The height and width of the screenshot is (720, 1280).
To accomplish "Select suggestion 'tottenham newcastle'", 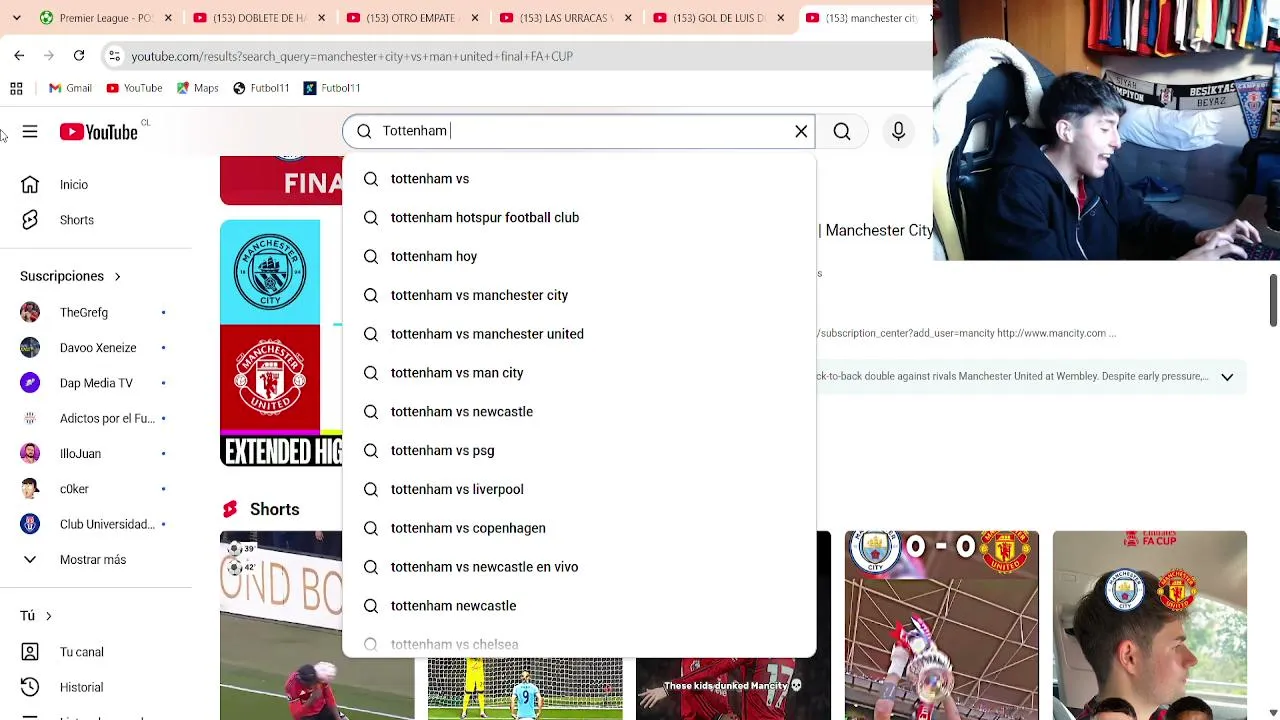I will coord(579,606).
